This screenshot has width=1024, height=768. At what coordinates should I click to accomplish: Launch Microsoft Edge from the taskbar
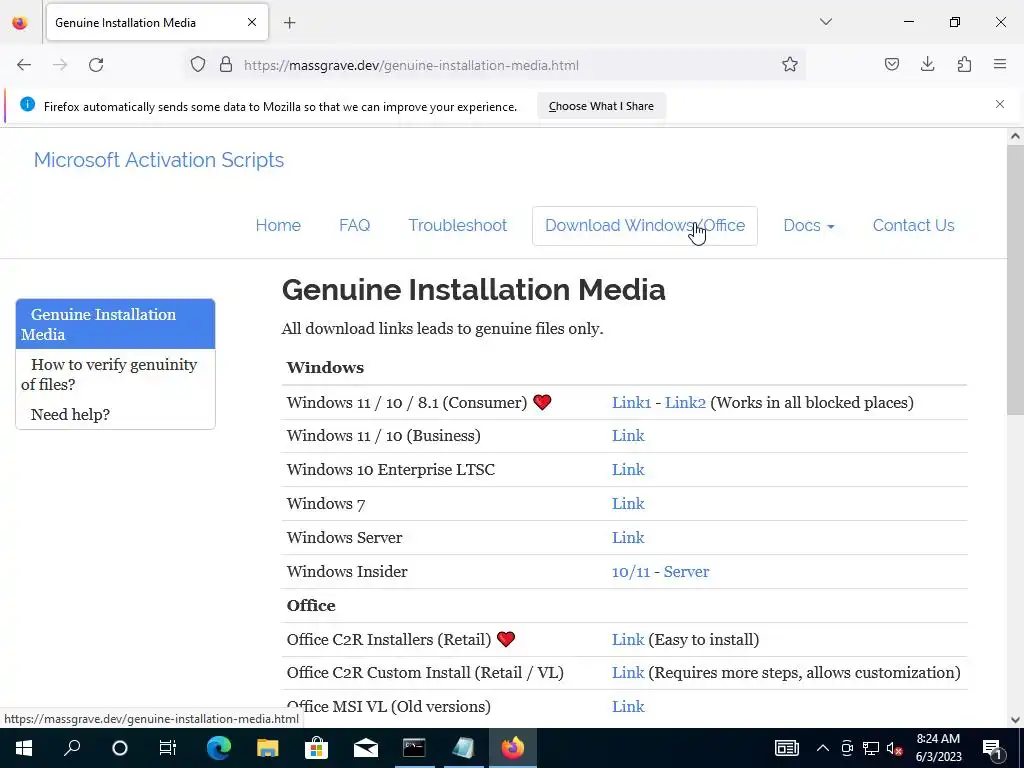point(219,748)
